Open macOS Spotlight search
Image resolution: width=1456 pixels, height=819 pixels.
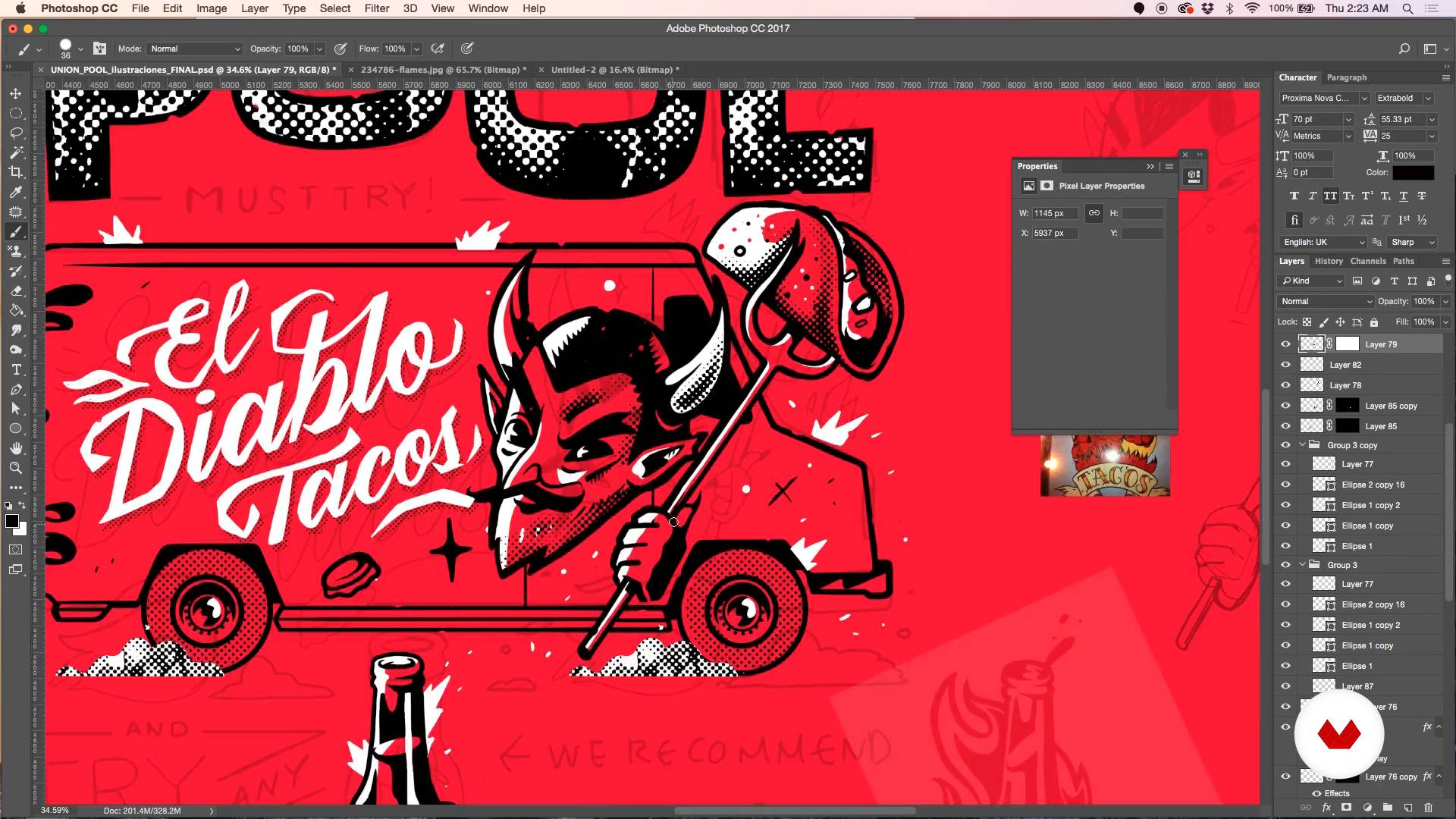click(x=1407, y=8)
